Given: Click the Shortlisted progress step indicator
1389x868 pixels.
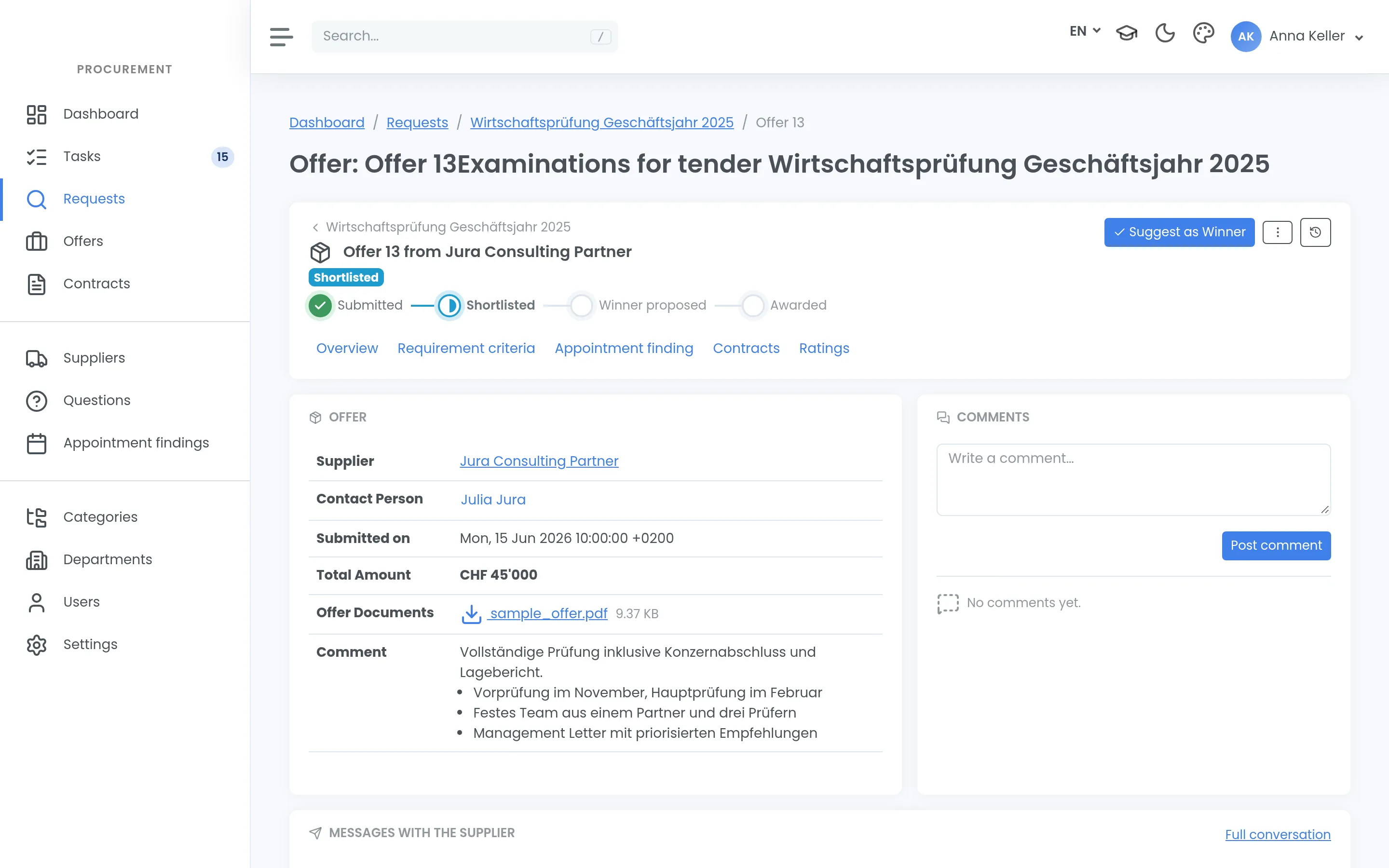Looking at the screenshot, I should 449,305.
